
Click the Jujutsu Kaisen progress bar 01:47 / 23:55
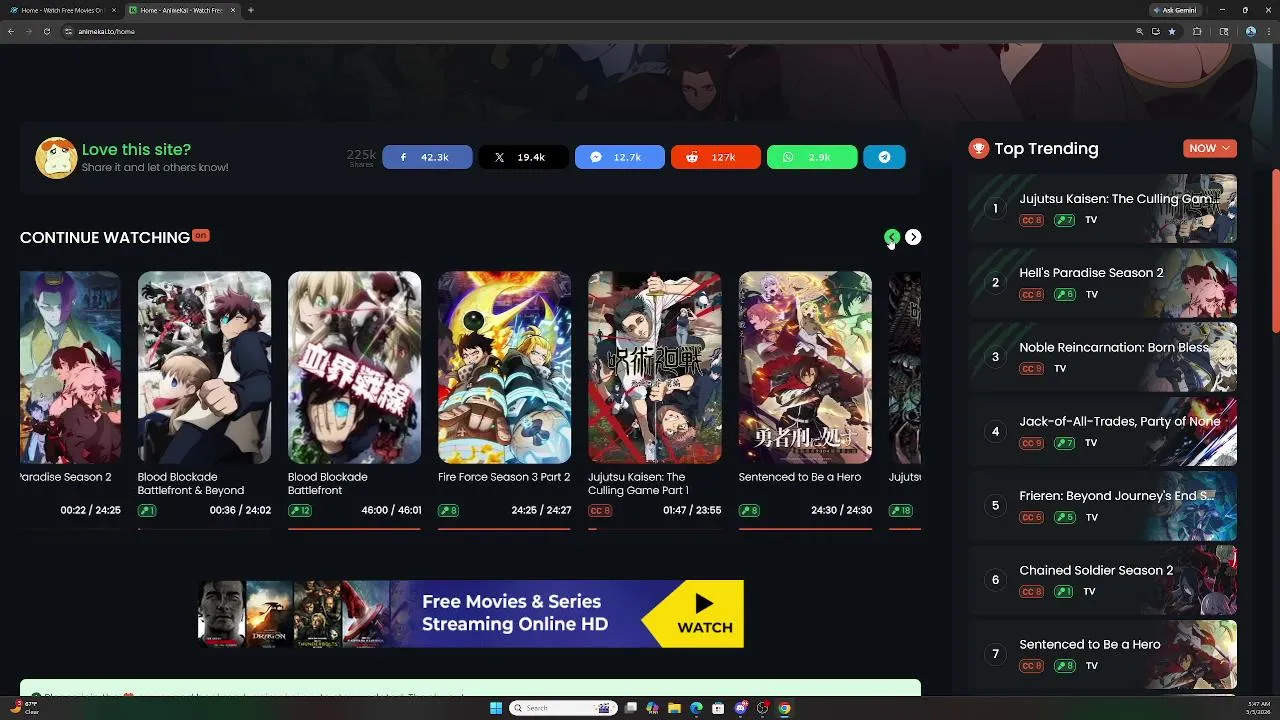(x=654, y=529)
